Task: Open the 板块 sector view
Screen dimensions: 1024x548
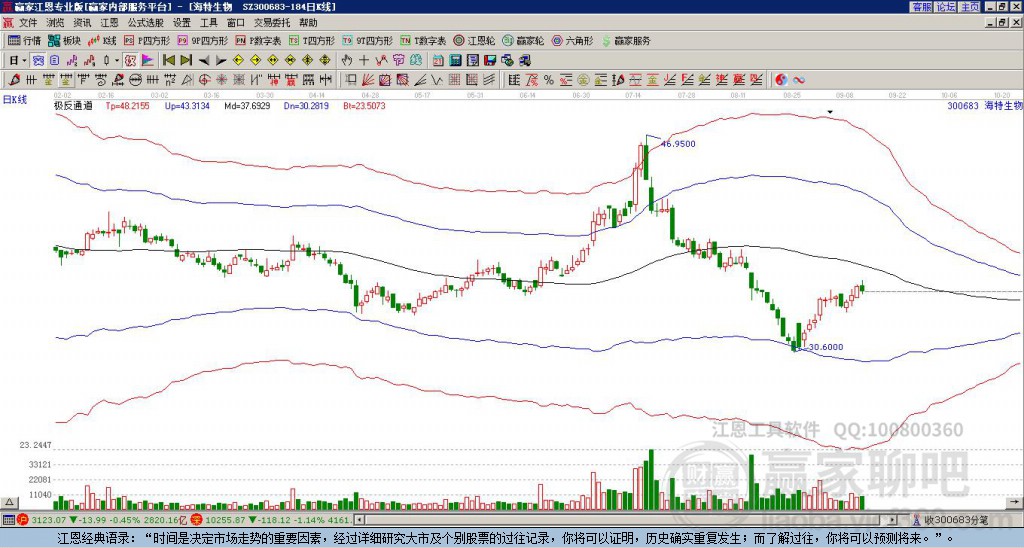Action: click(x=65, y=40)
